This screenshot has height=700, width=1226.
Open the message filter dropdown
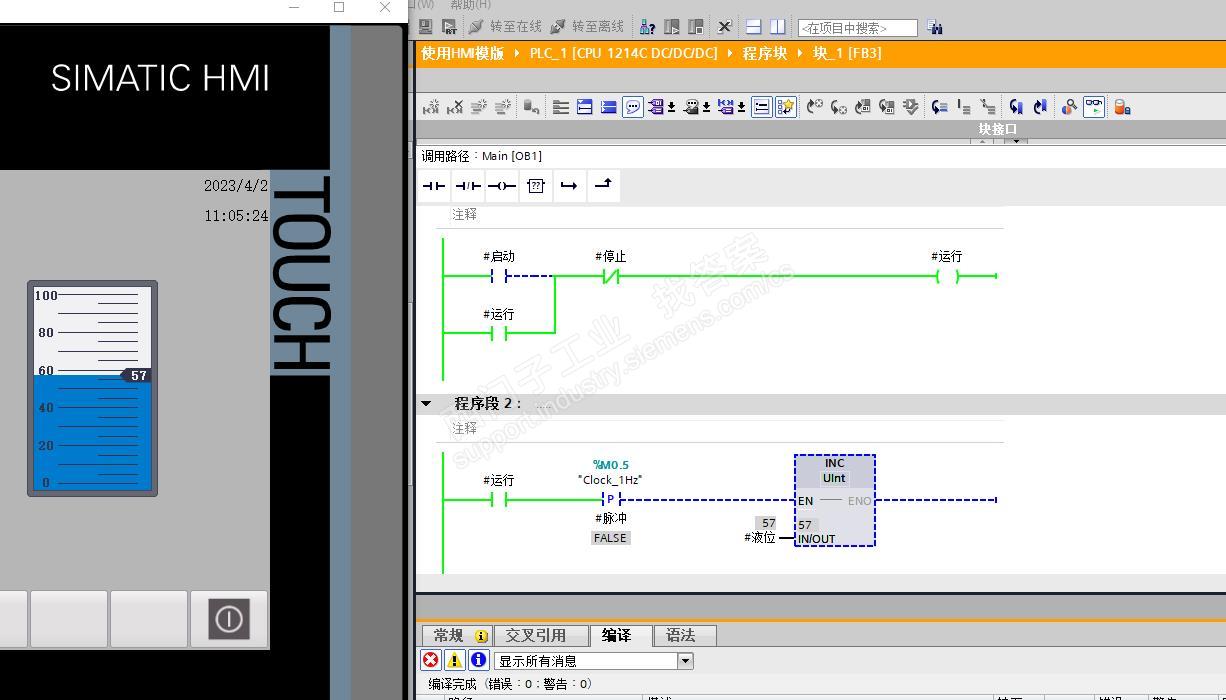click(x=685, y=661)
